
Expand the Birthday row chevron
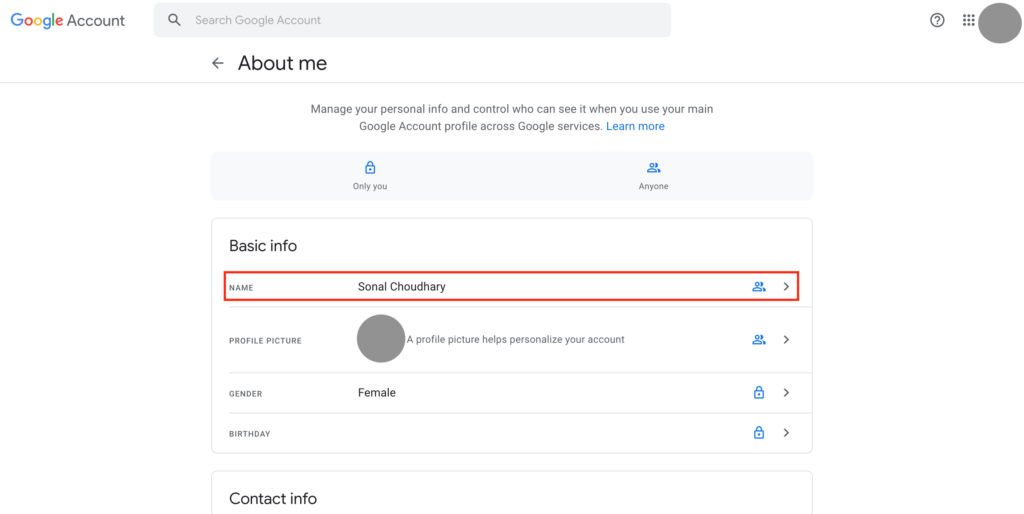[786, 433]
